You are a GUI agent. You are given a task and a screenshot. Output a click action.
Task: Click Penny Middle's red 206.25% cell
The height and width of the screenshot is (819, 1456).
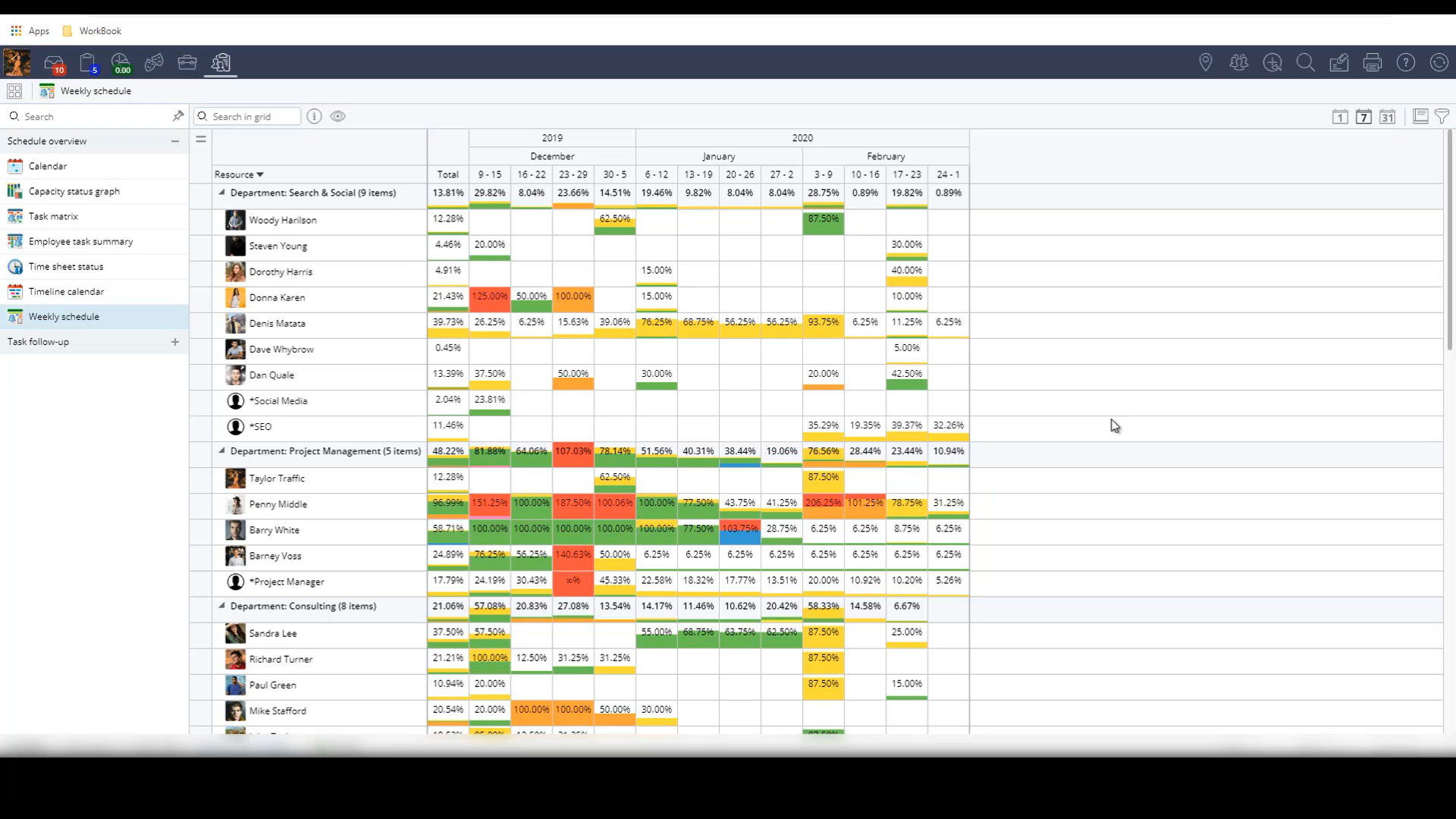point(823,504)
